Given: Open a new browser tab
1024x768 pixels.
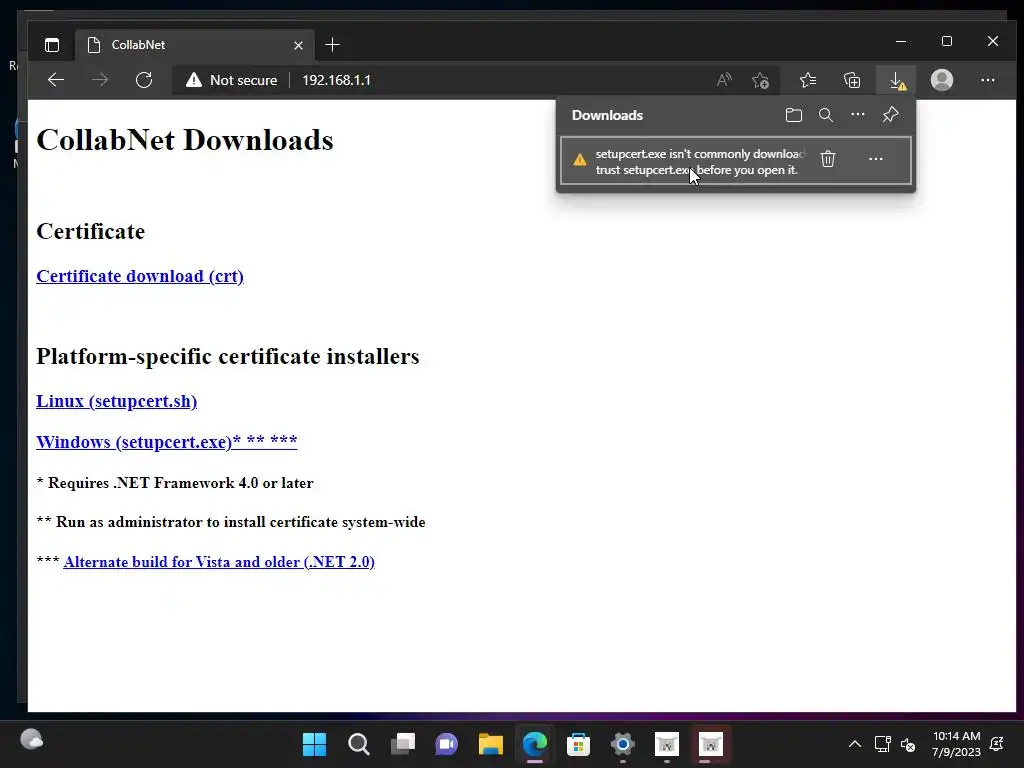Looking at the screenshot, I should [332, 44].
